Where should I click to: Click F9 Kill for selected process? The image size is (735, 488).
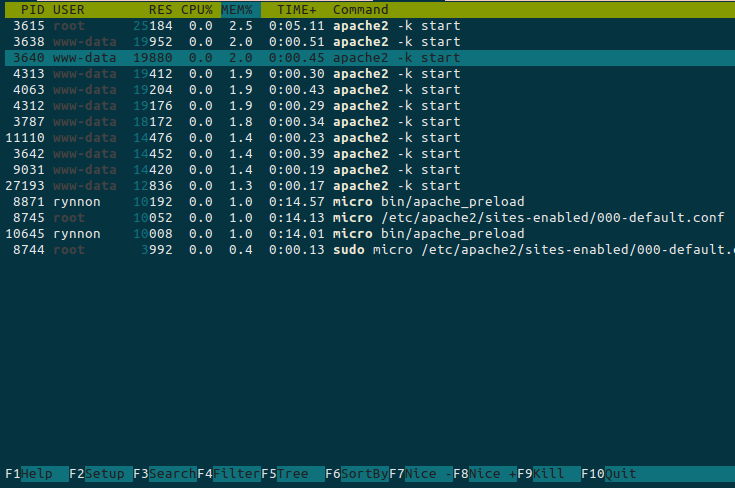click(548, 473)
